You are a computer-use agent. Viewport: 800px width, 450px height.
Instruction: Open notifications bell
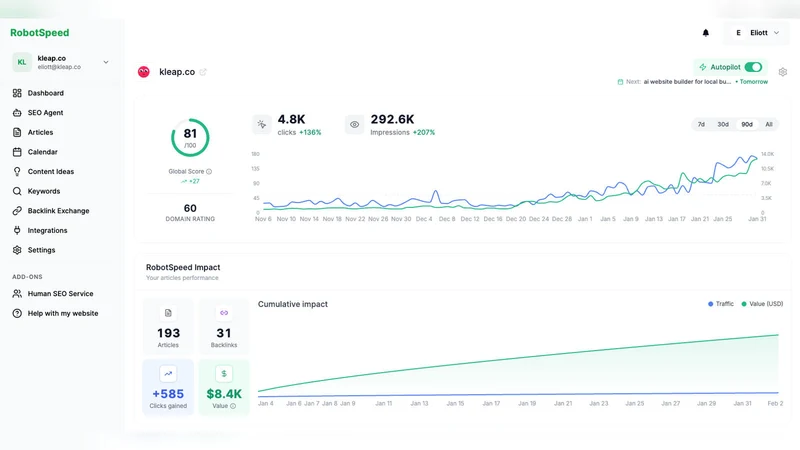pos(706,33)
